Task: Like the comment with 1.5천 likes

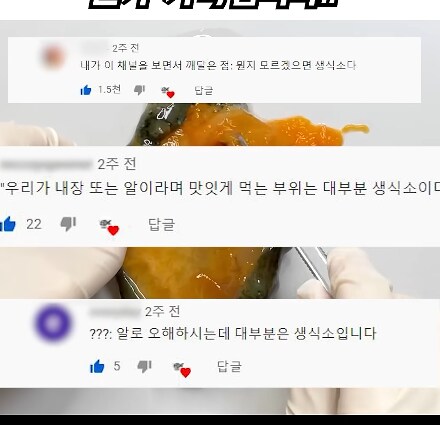Action: (x=86, y=90)
